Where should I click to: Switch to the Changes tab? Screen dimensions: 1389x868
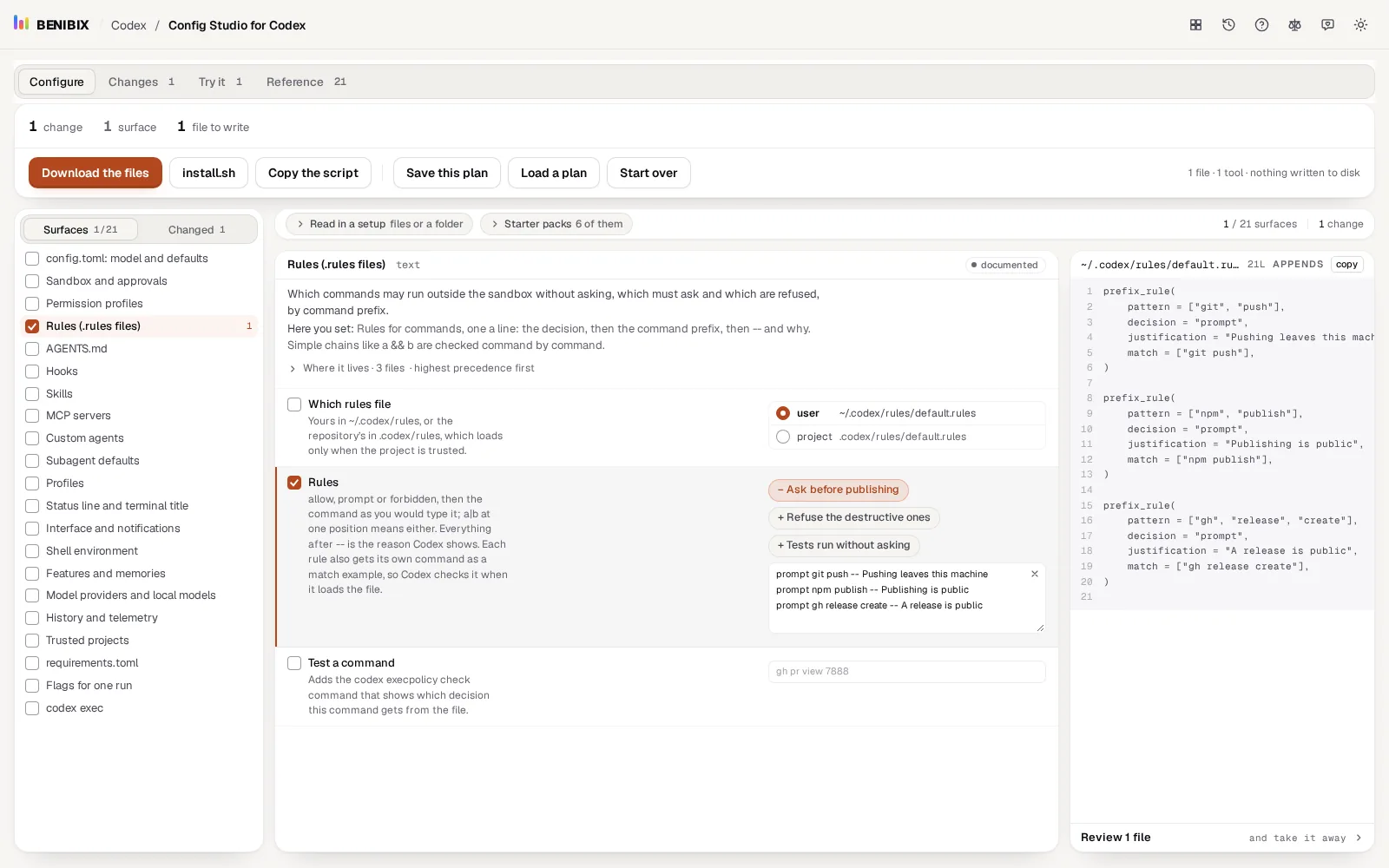tap(141, 82)
